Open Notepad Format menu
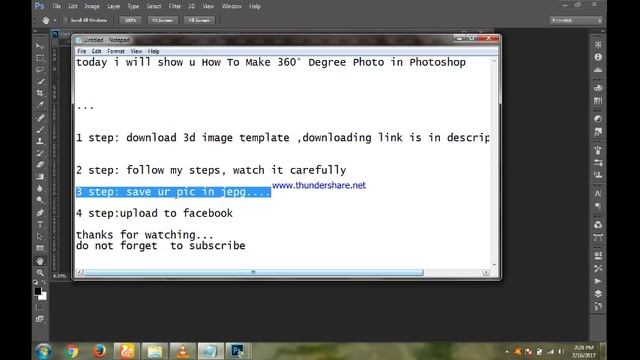640x360 pixels. pos(116,51)
